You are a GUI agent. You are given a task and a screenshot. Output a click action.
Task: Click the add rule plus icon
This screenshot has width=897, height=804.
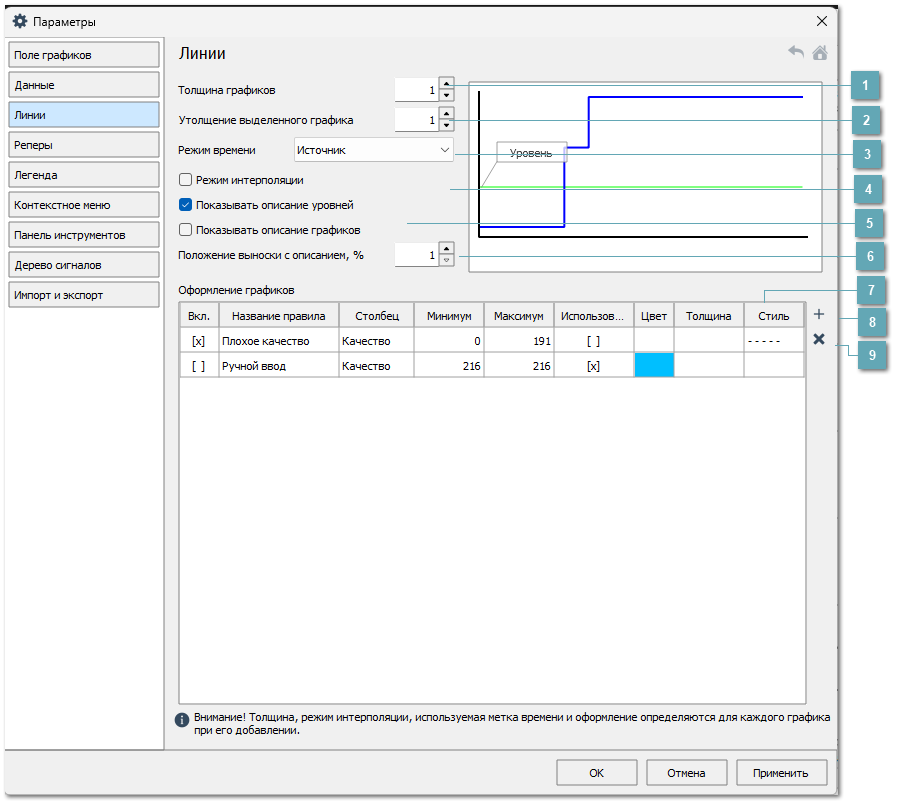[819, 314]
